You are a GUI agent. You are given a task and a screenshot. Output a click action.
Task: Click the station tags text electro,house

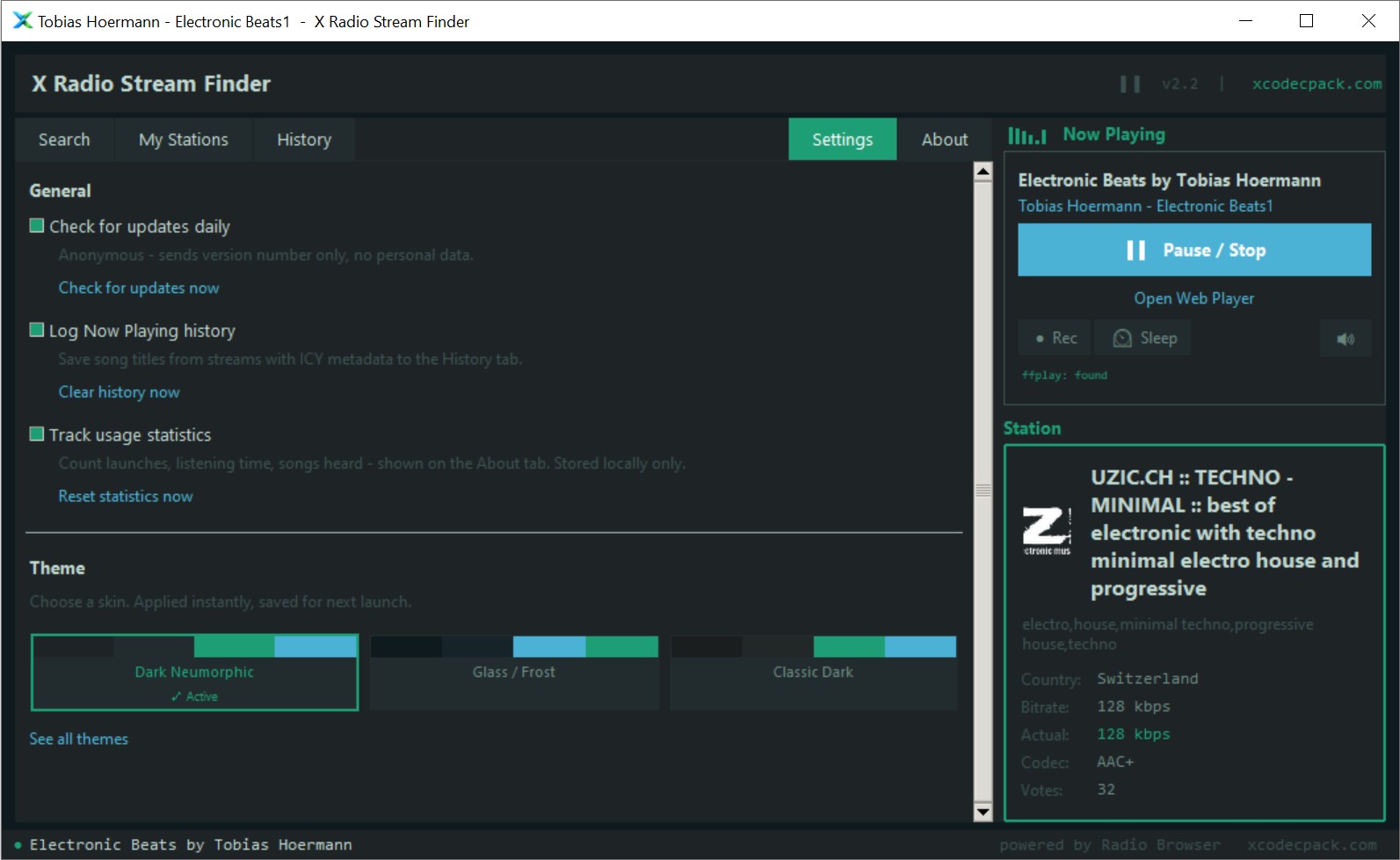(x=1168, y=634)
